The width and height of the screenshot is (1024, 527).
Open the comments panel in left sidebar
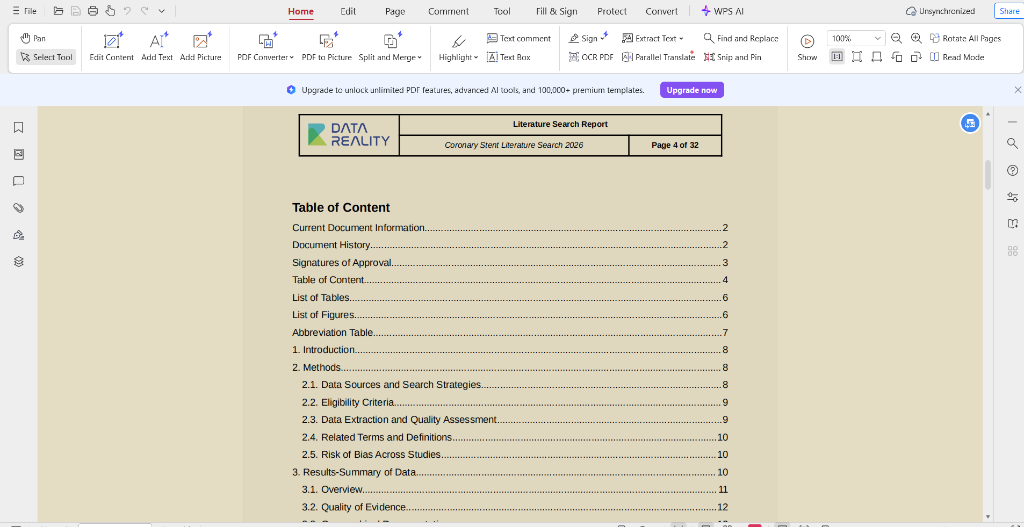[x=19, y=181]
